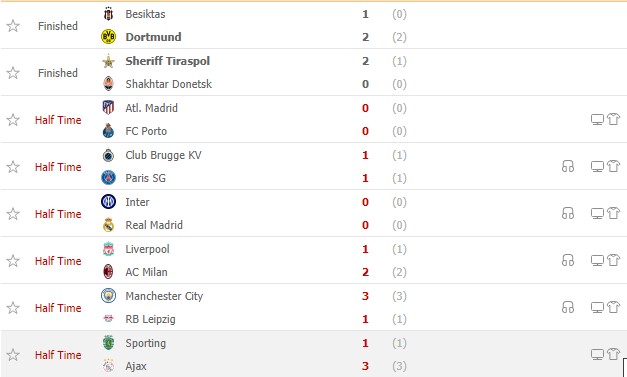Viewport: 627px width, 377px height.
Task: Star the Besiktas vs Dortmund match
Action: [x=13, y=26]
